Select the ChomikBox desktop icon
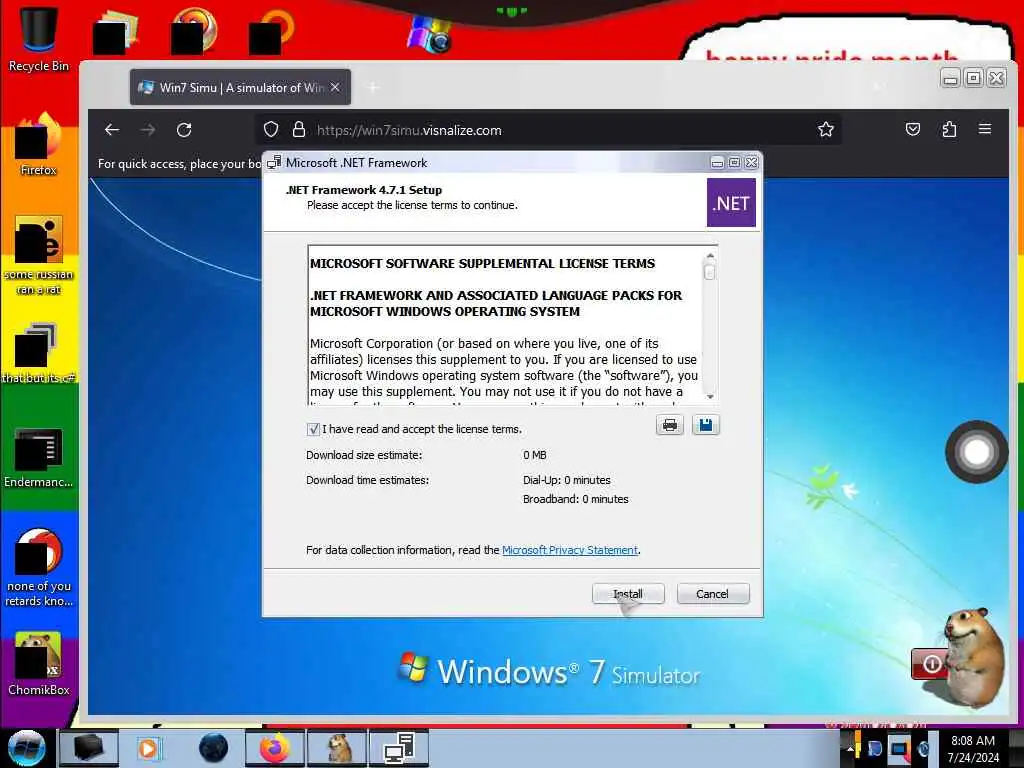Viewport: 1024px width, 768px height. coord(39,664)
